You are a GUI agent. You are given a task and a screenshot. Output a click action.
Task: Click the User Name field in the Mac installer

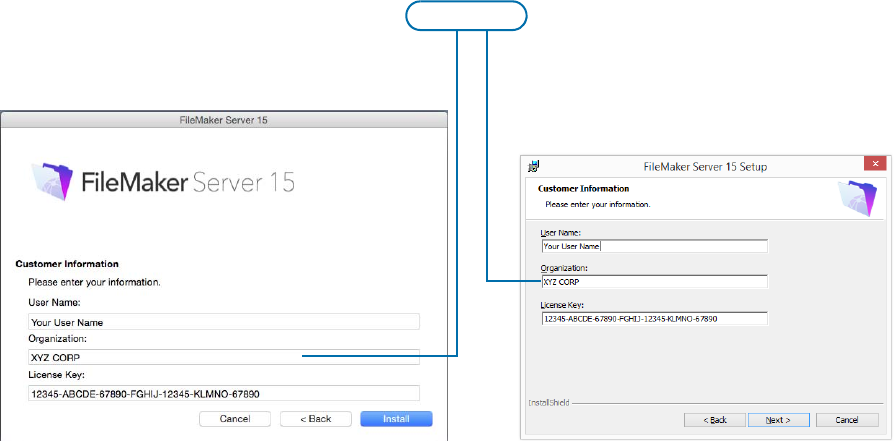pyautogui.click(x=224, y=322)
